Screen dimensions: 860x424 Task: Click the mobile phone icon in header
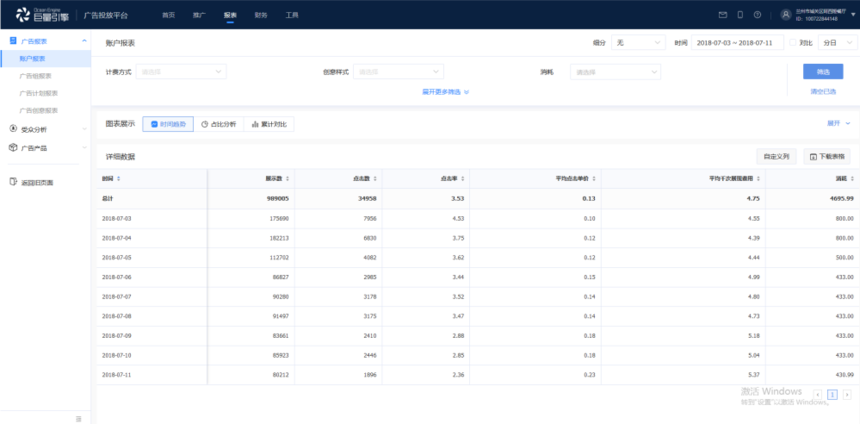[740, 15]
